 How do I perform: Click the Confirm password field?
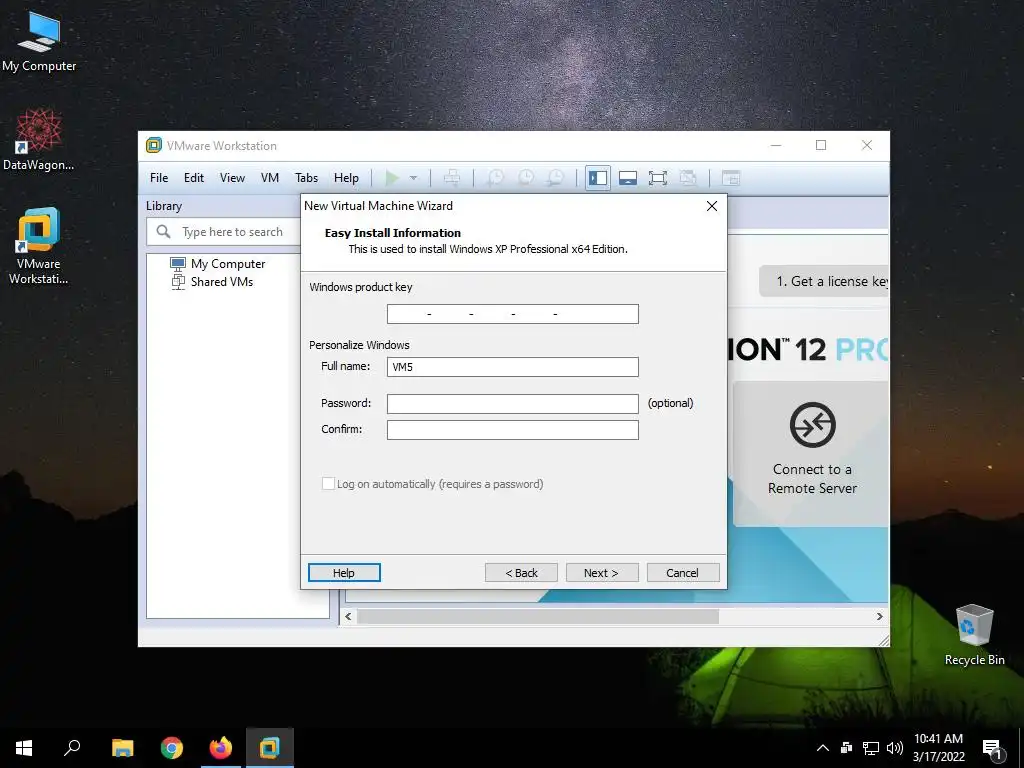(x=513, y=430)
